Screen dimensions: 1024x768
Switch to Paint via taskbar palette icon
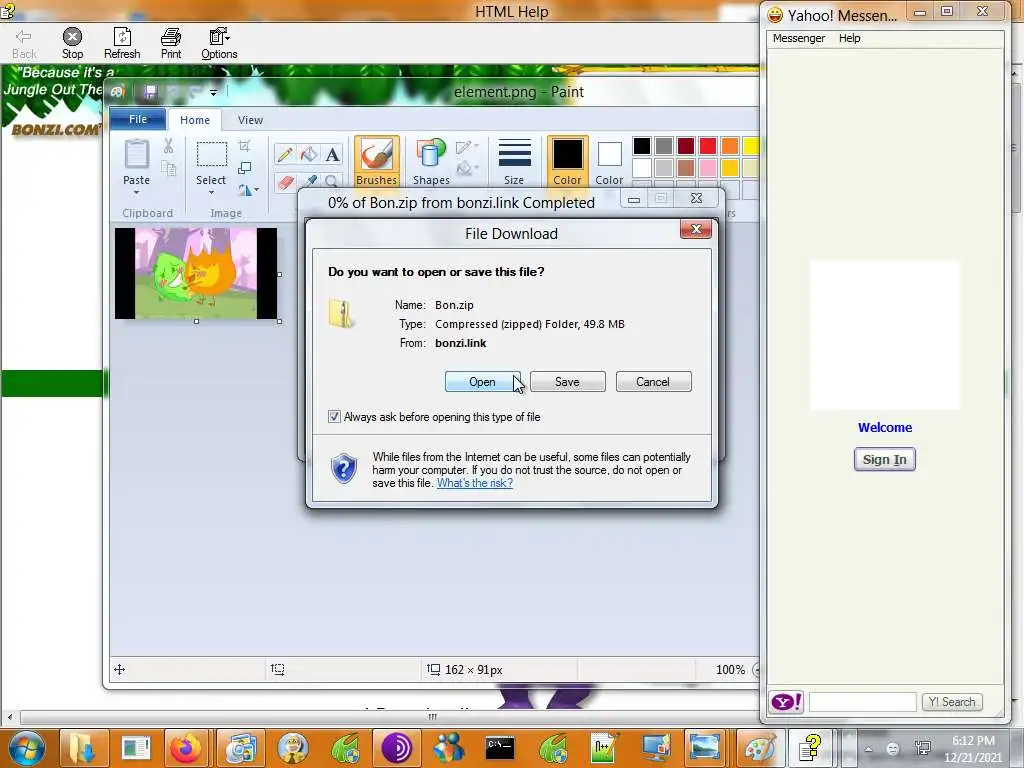point(758,748)
